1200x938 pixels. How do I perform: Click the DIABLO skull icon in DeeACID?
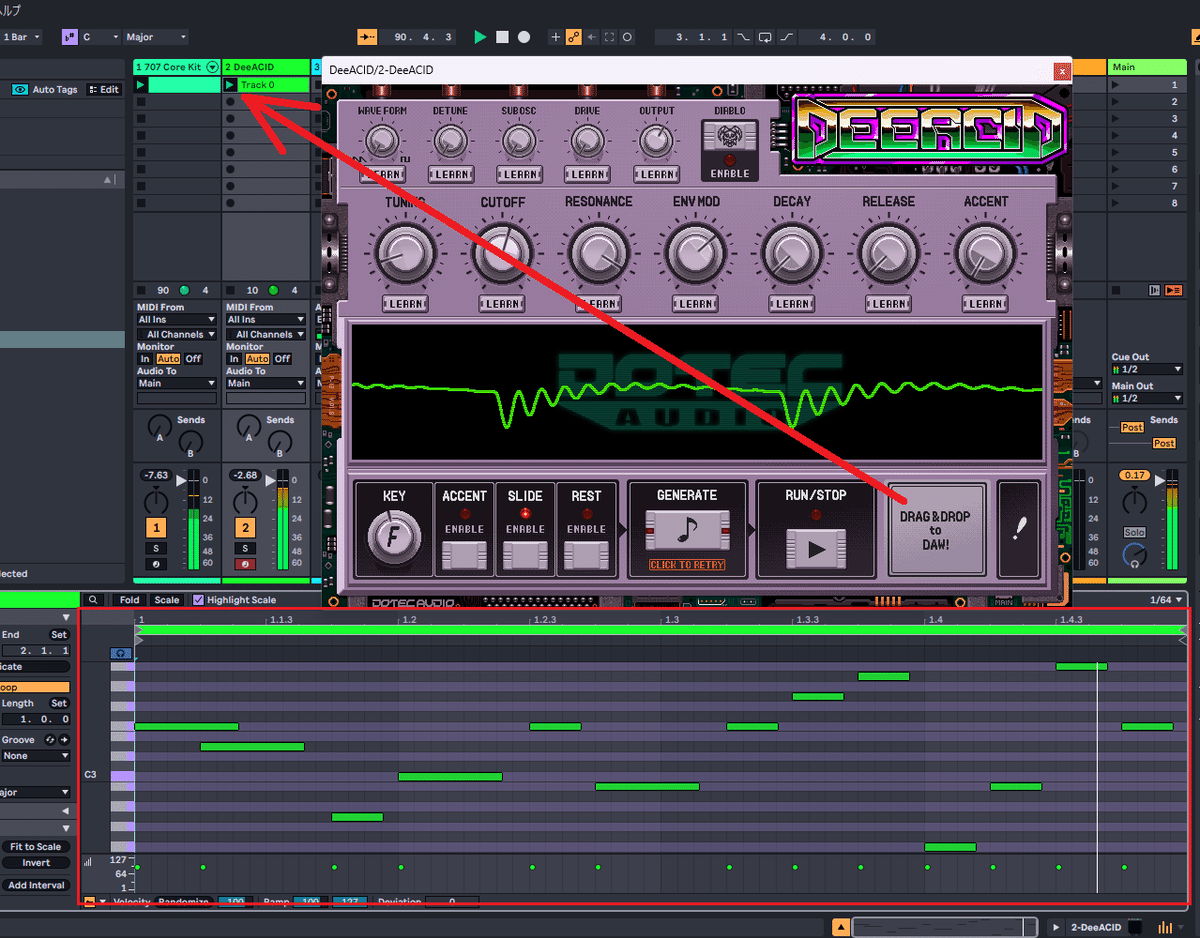point(729,137)
